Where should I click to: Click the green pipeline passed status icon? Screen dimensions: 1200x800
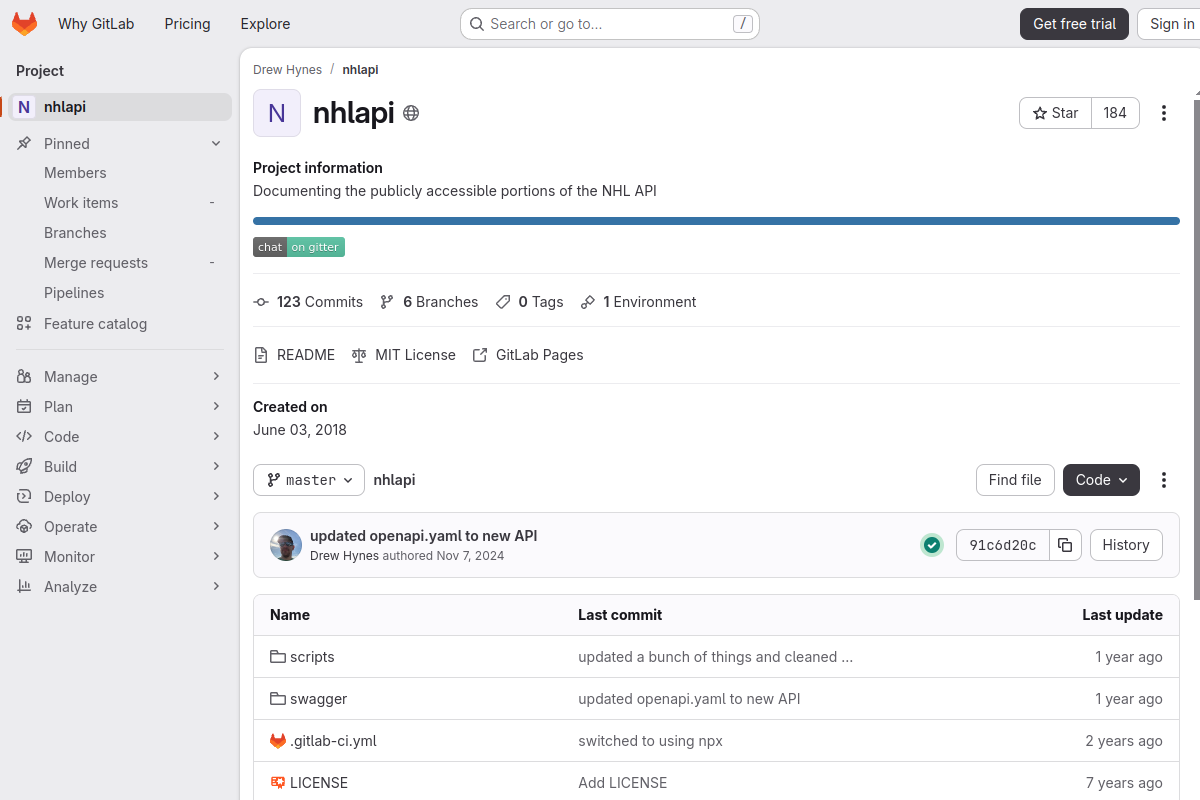click(x=932, y=545)
